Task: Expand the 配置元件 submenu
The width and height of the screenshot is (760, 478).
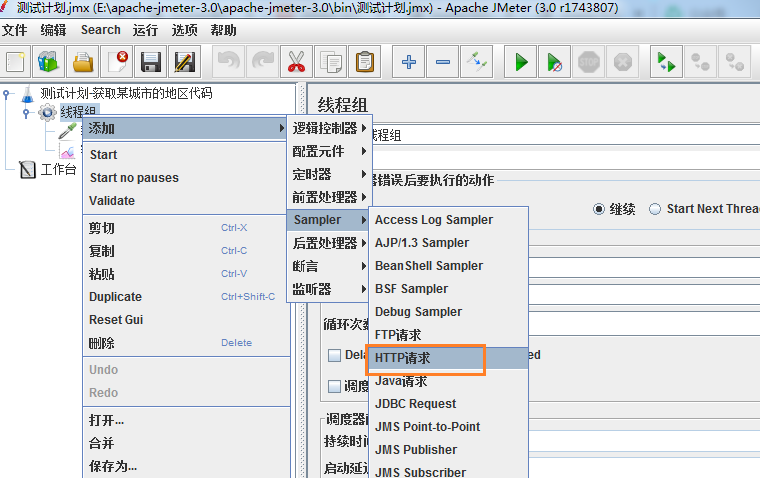Action: (x=330, y=151)
